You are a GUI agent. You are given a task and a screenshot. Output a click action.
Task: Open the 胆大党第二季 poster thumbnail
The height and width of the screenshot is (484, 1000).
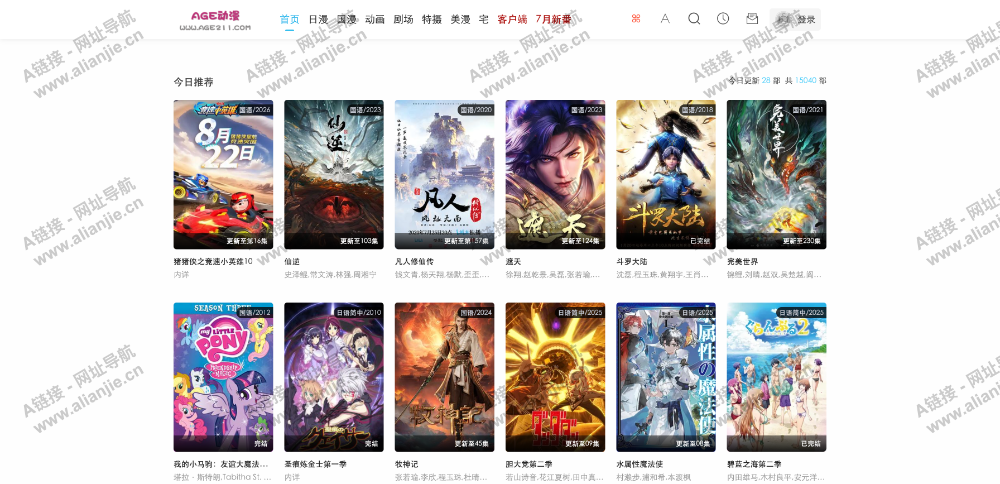click(555, 377)
